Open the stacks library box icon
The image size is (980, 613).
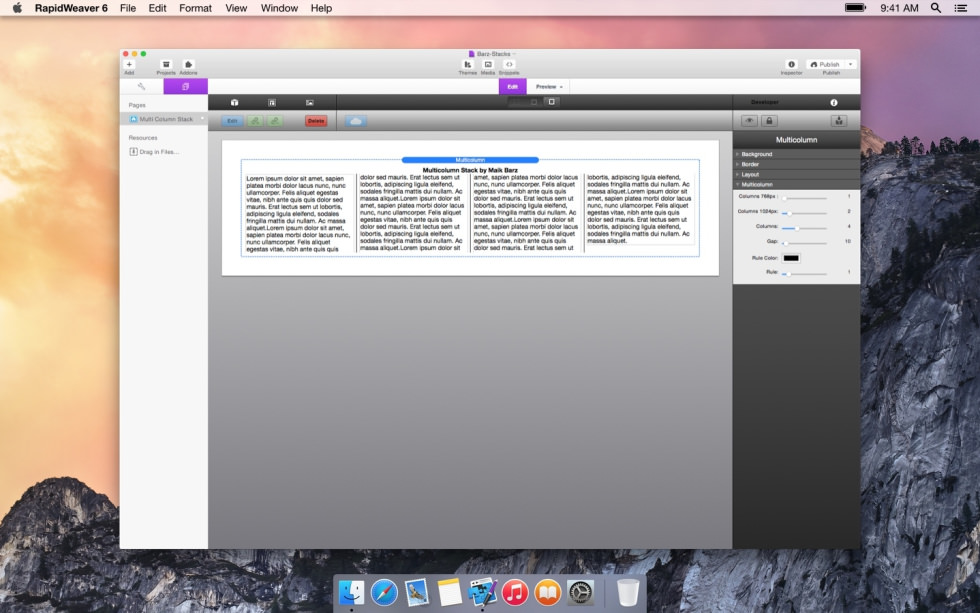click(234, 102)
